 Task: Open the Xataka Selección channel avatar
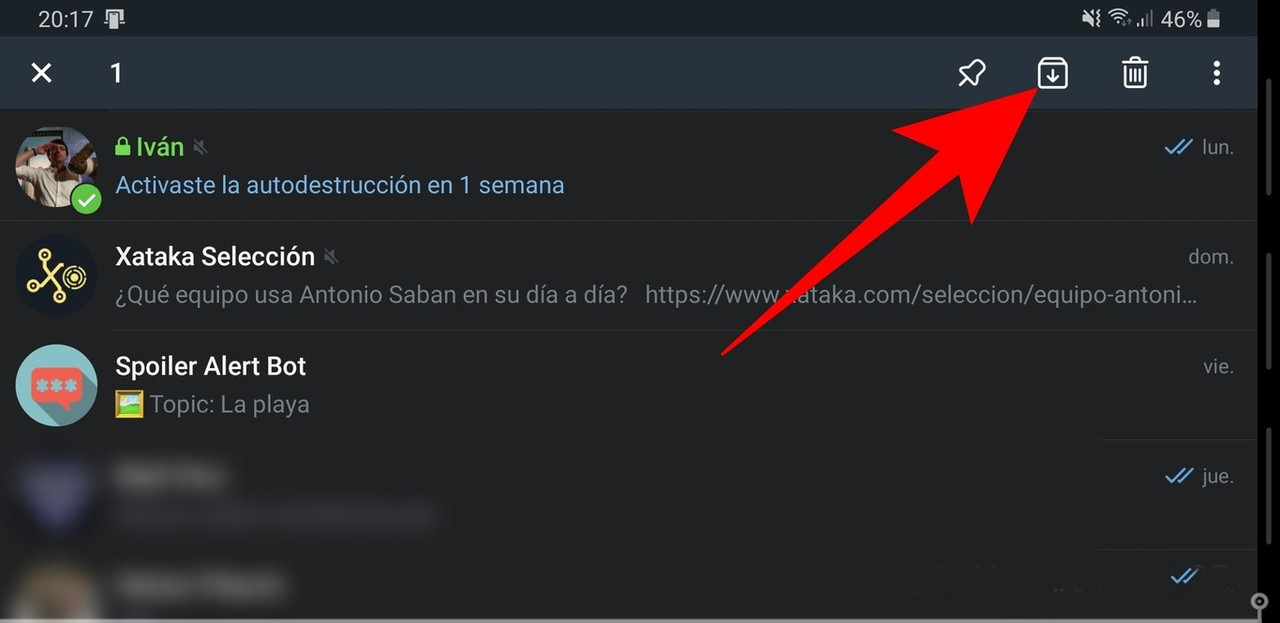coord(57,276)
